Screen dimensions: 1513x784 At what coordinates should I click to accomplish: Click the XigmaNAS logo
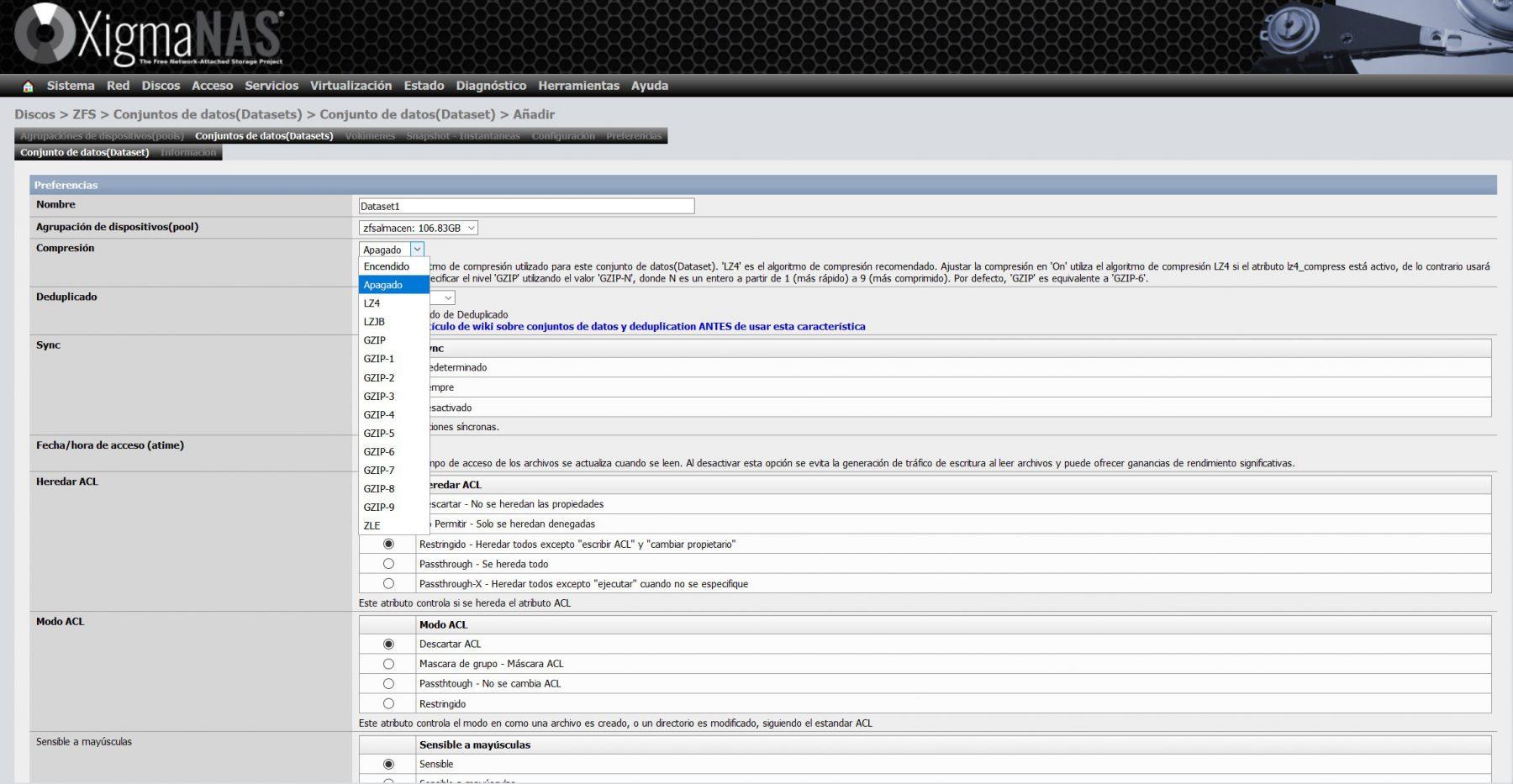click(x=149, y=35)
